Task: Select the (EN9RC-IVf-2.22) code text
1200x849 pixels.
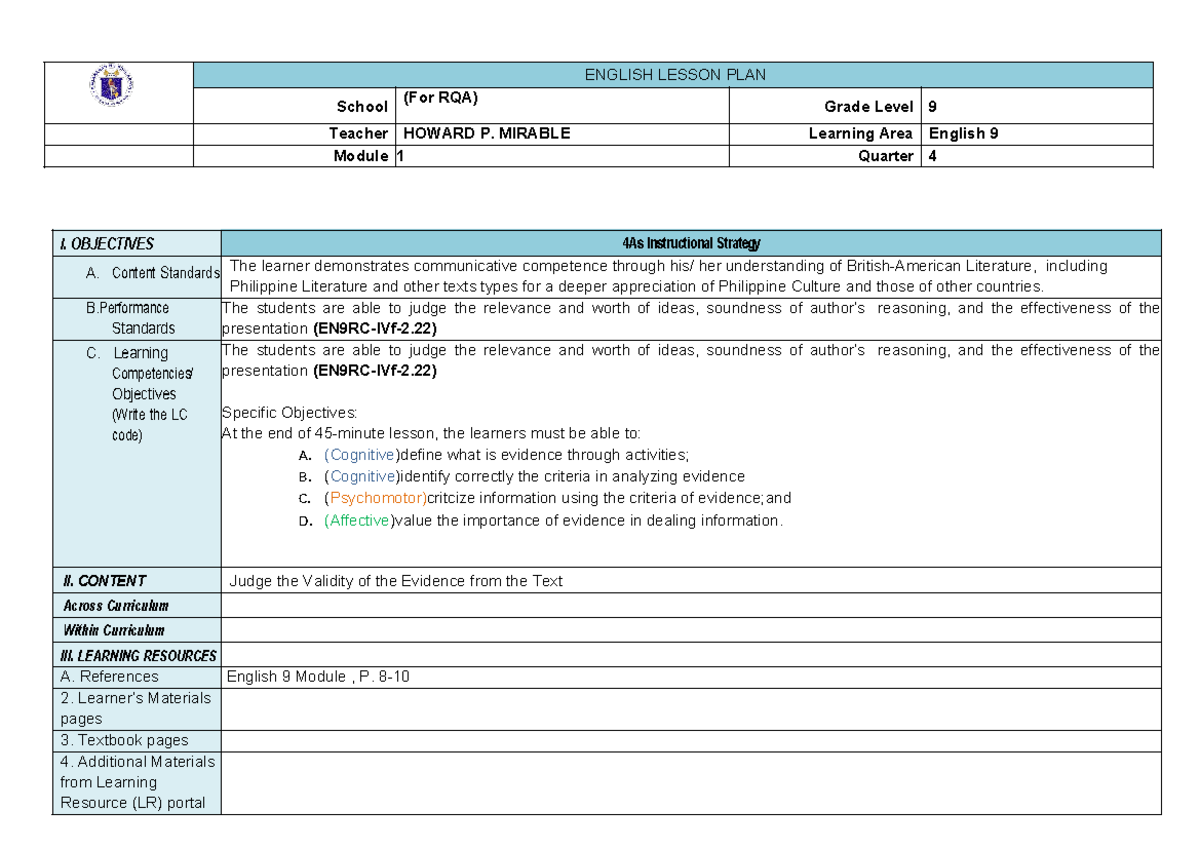Action: pyautogui.click(x=373, y=328)
